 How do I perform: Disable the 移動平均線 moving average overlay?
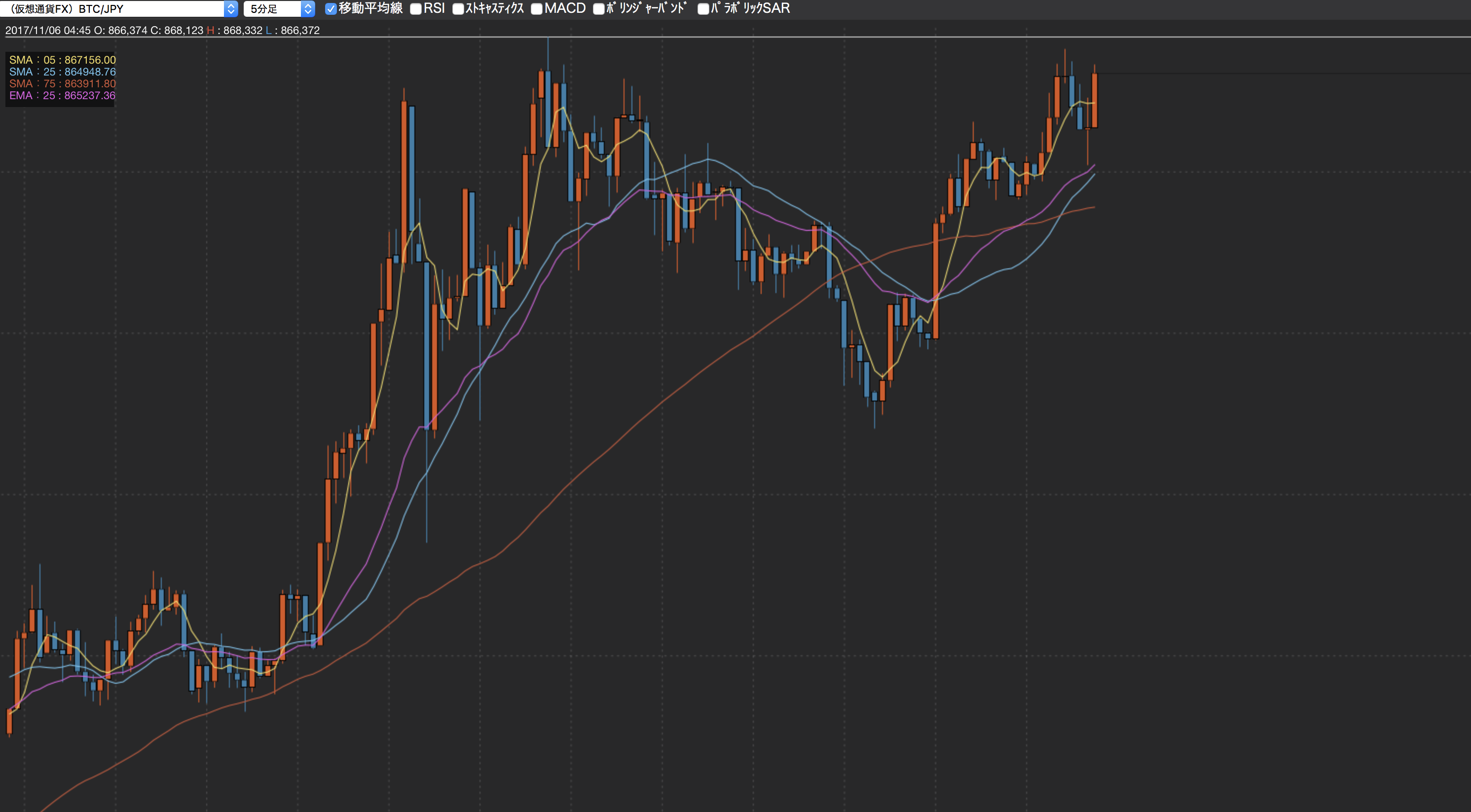[x=330, y=8]
